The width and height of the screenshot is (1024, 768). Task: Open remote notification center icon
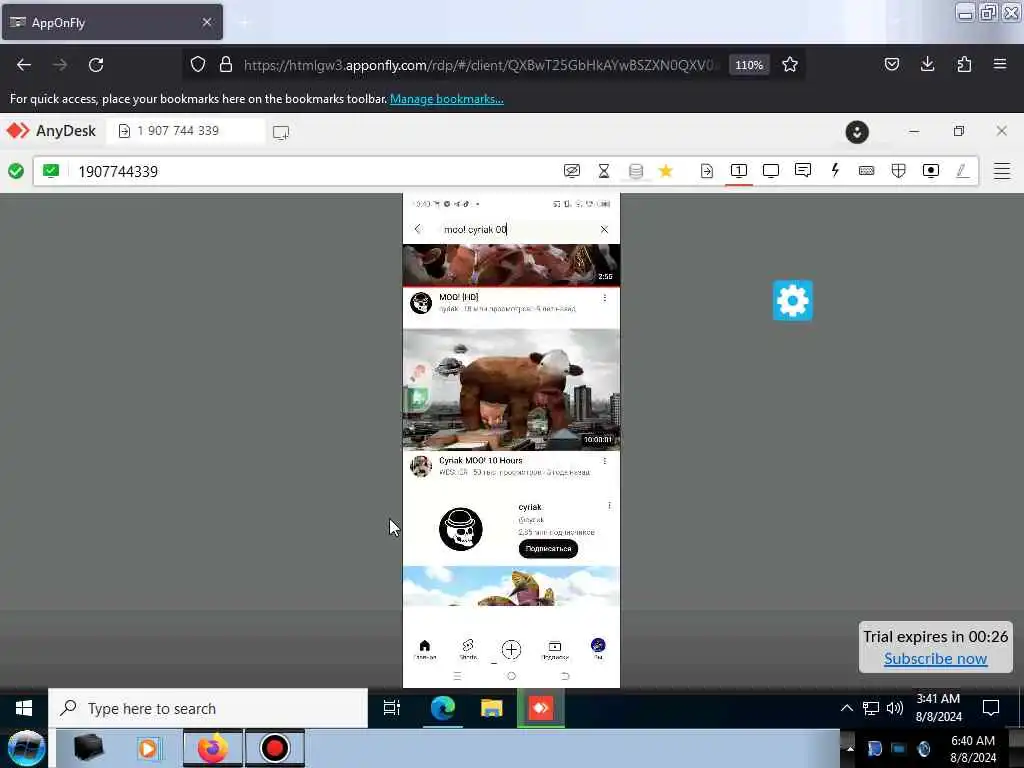tap(991, 708)
